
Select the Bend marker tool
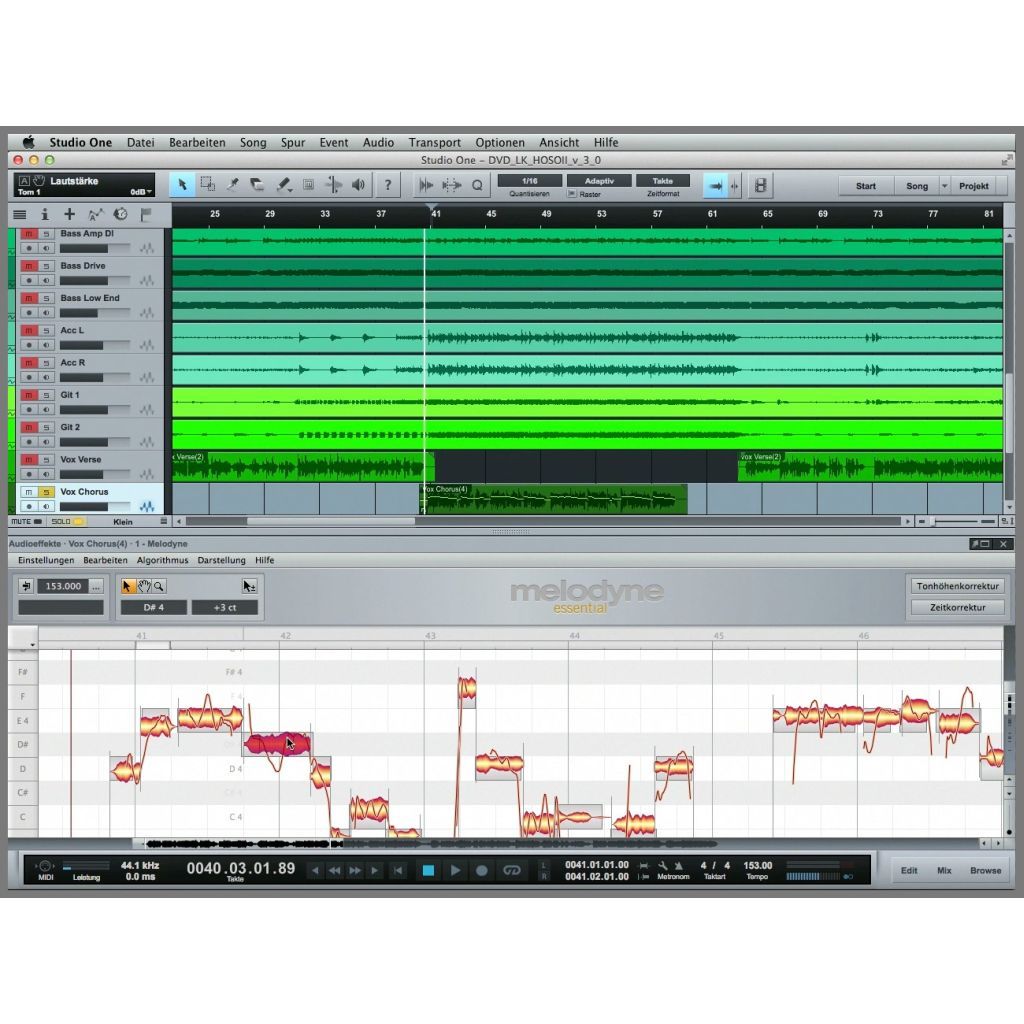(x=333, y=185)
